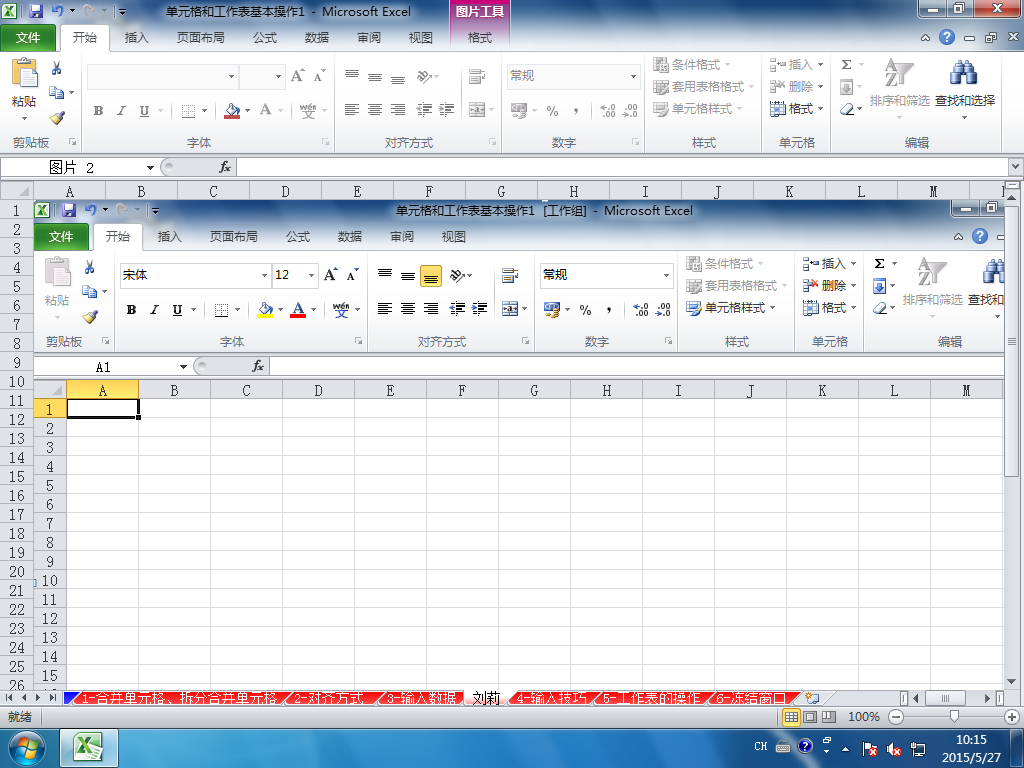Click the text orientation icon in the main ribbon
The width and height of the screenshot is (1024, 768).
click(424, 76)
